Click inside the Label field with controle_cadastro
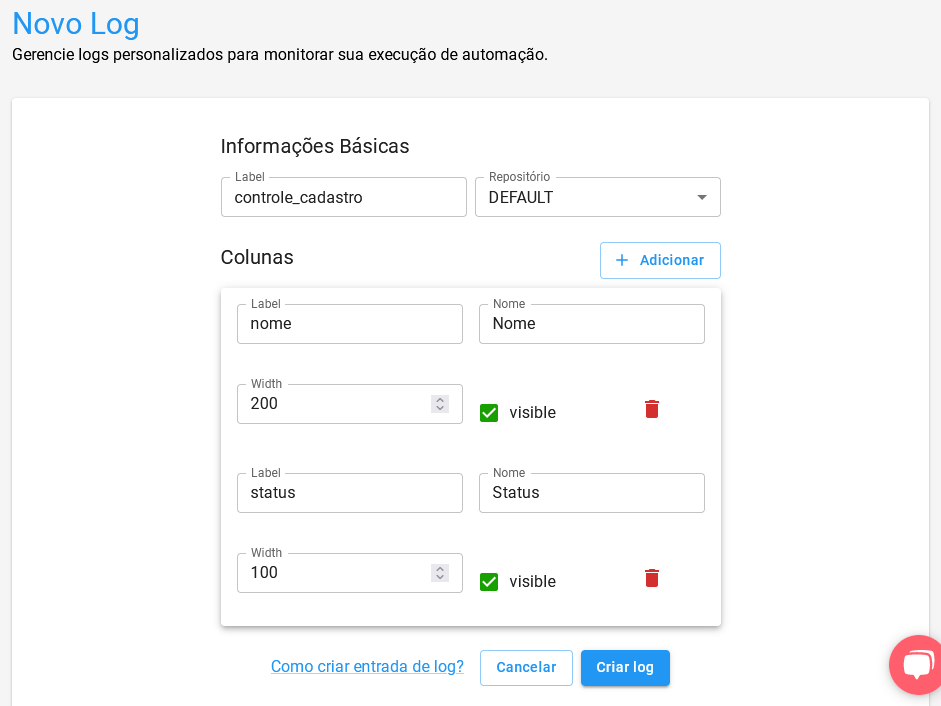Viewport: 941px width, 706px height. (x=343, y=197)
